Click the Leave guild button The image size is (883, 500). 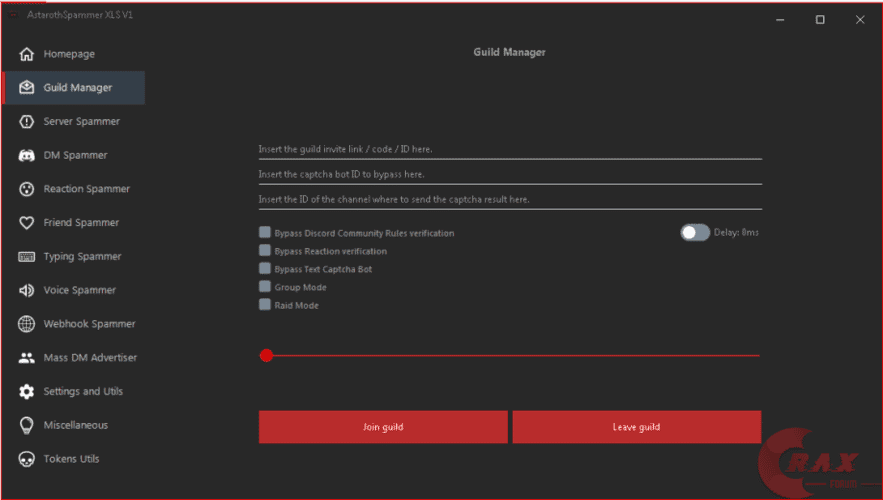point(636,427)
